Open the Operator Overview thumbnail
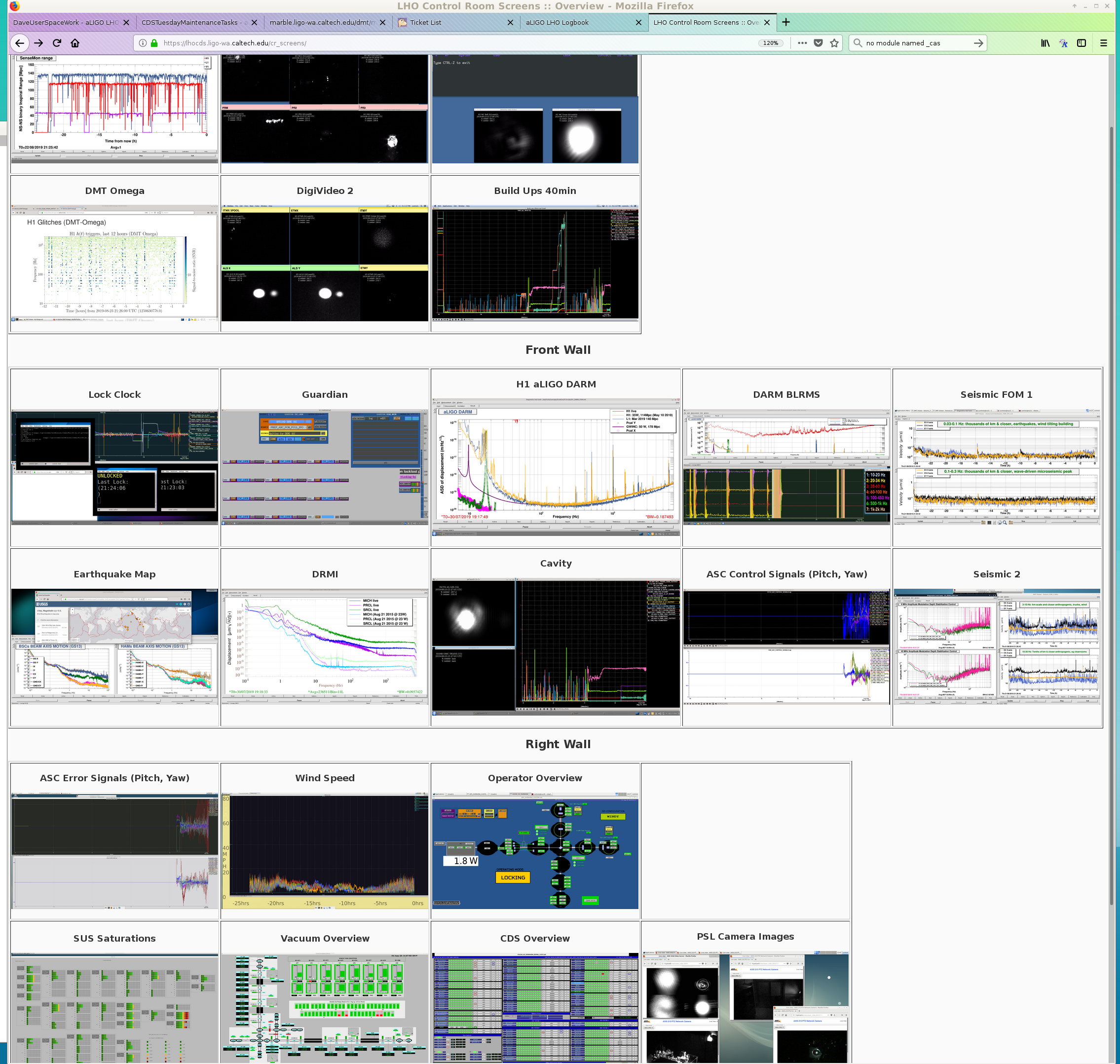Image resolution: width=1120 pixels, height=1064 pixels. pos(535,851)
